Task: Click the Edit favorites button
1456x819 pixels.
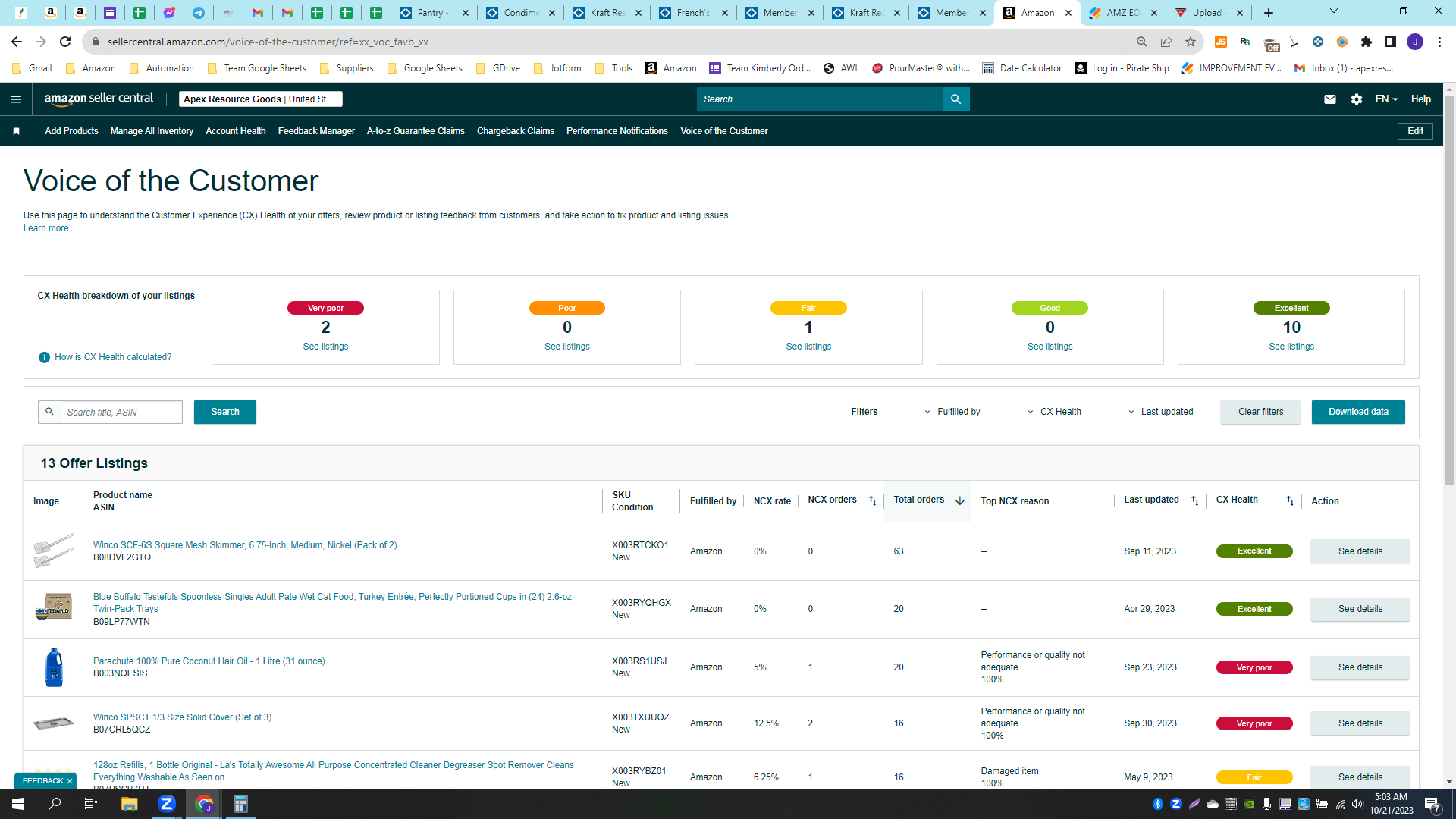Action: point(1415,131)
